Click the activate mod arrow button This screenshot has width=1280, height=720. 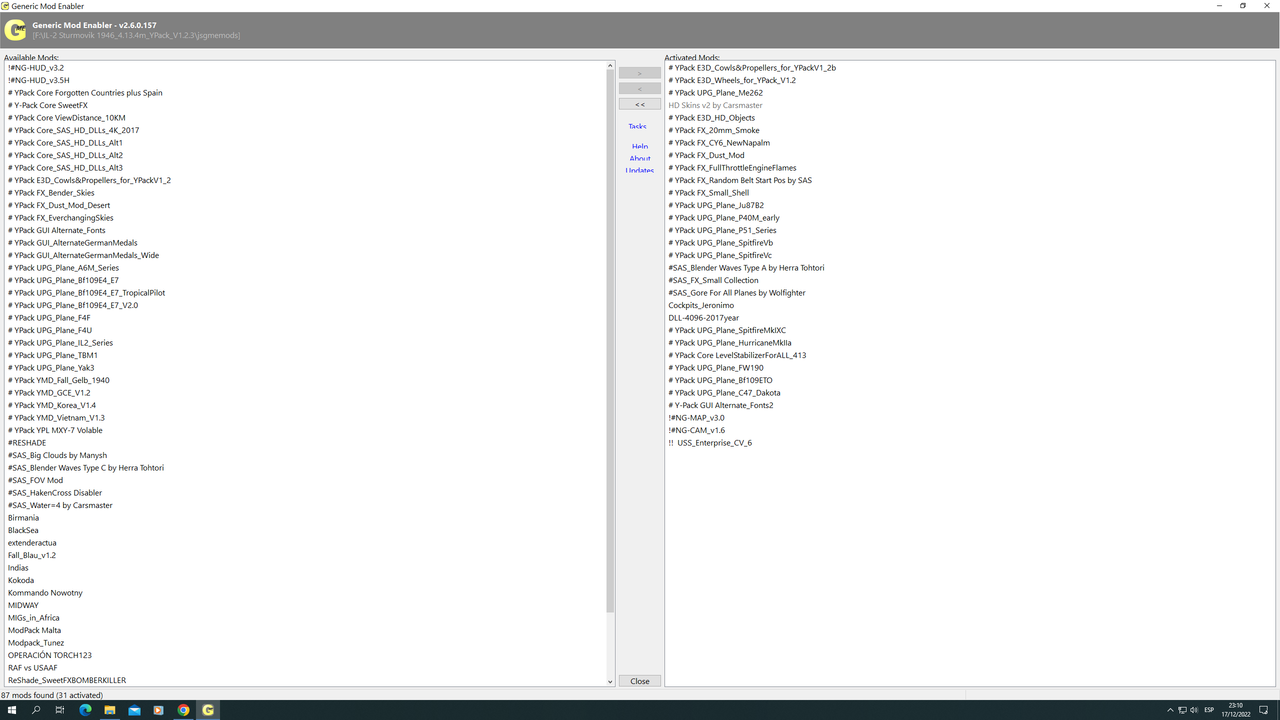[640, 73]
